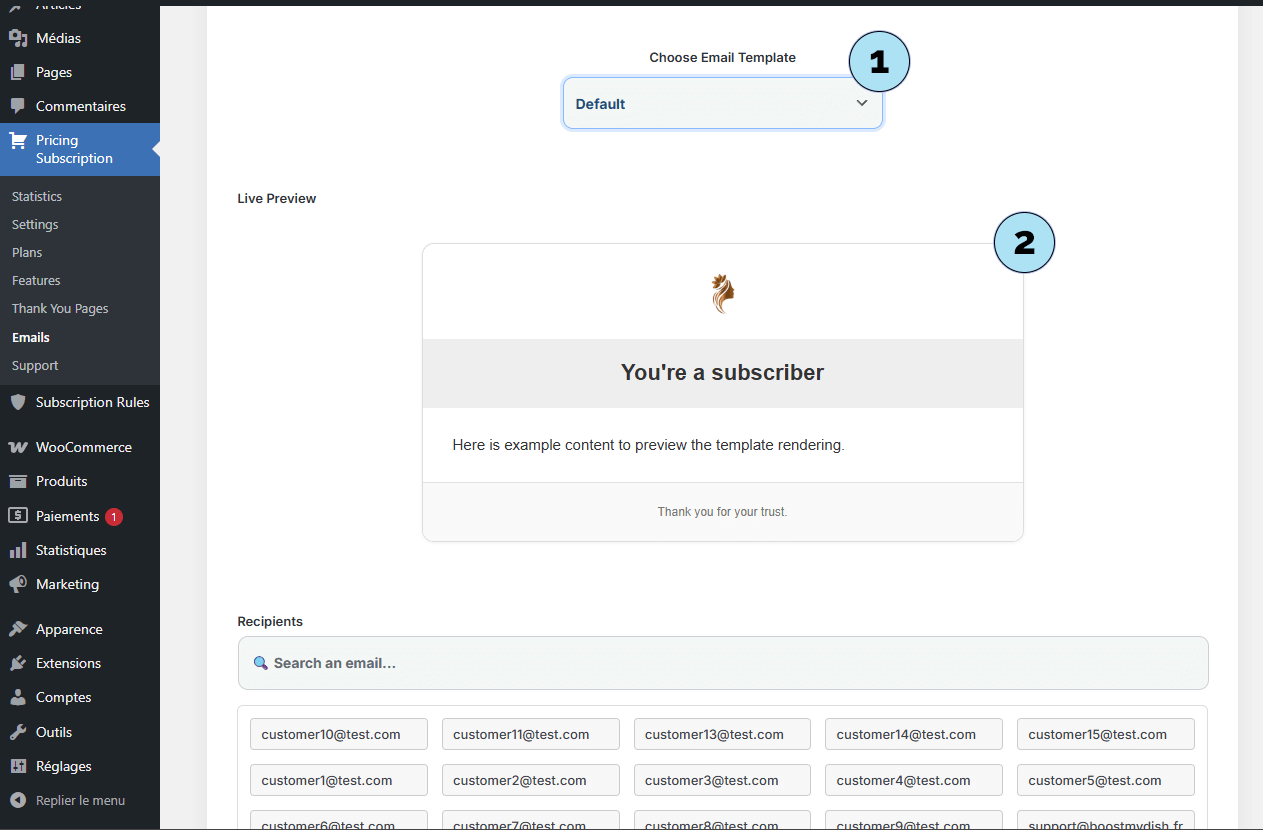Click the Subscription Rules shield icon

18,402
